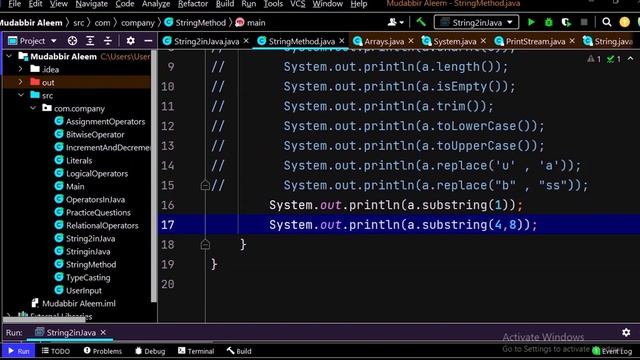This screenshot has width=640, height=360.
Task: Open the String2inJava run configuration dropdown
Action: (x=476, y=22)
